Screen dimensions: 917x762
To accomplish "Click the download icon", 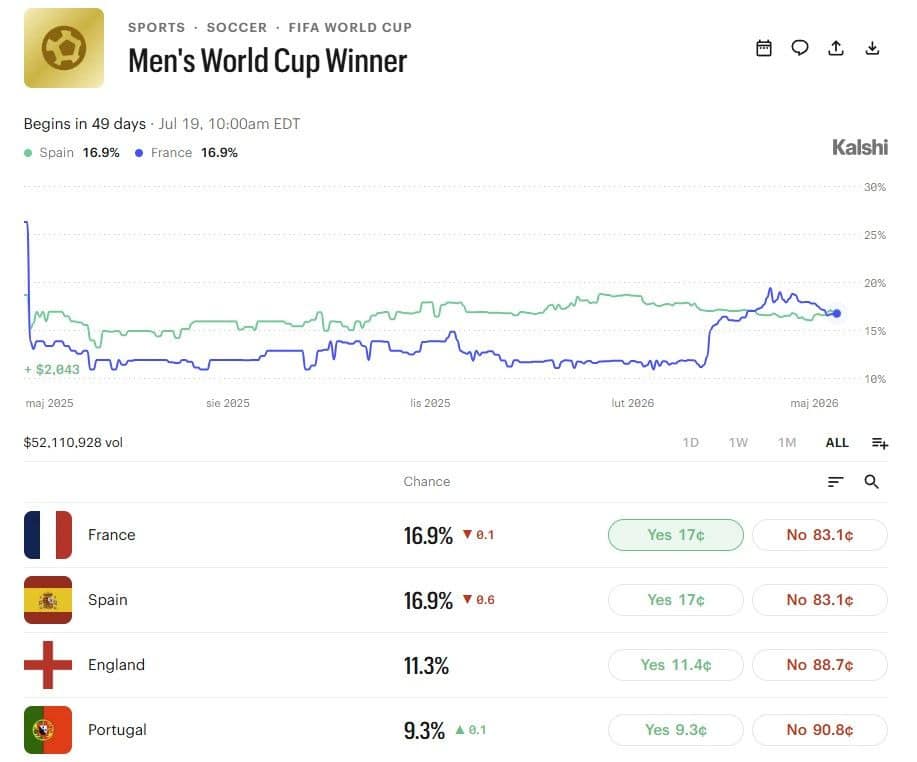I will point(872,48).
